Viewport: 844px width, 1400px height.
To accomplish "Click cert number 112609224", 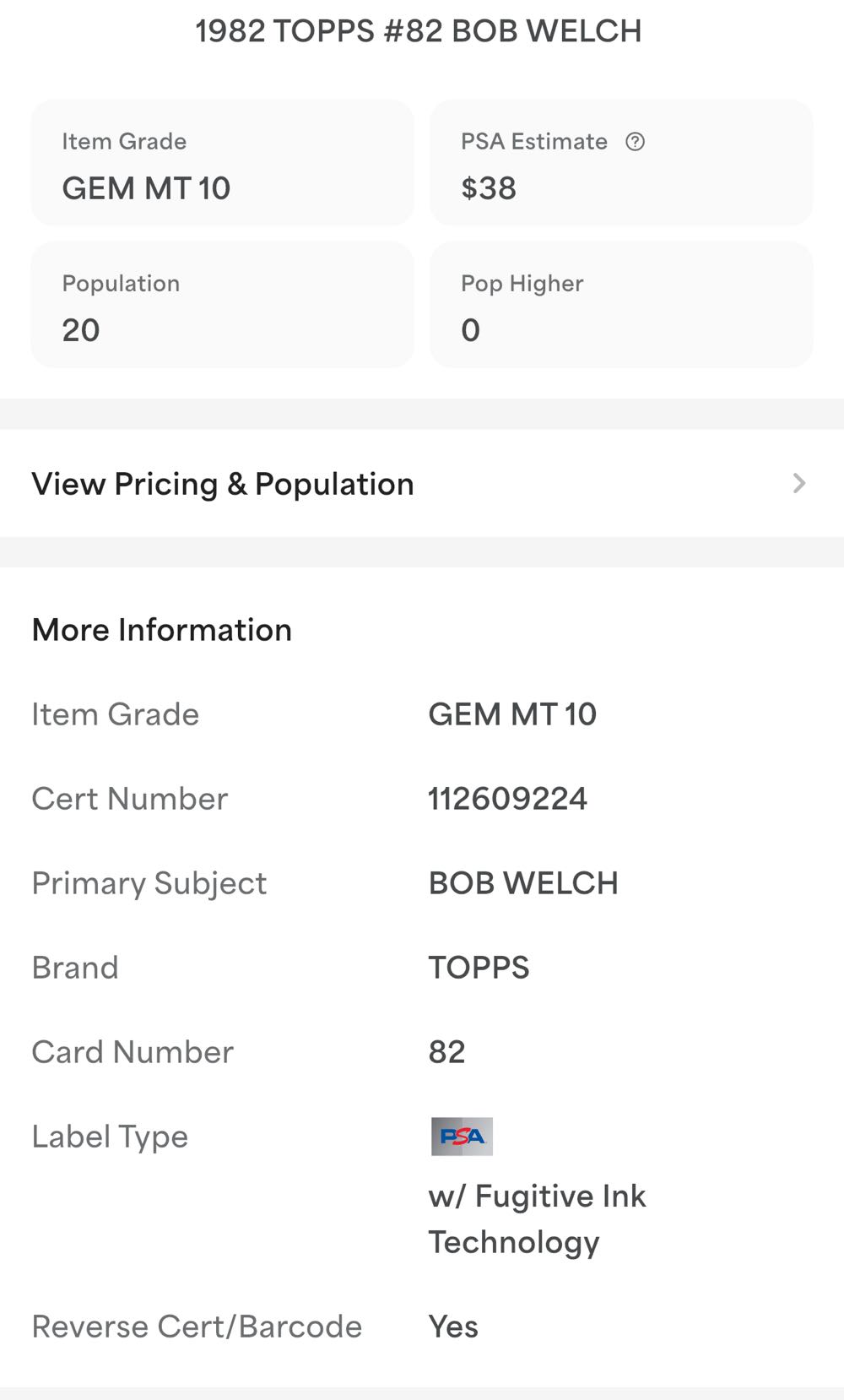I will point(507,799).
